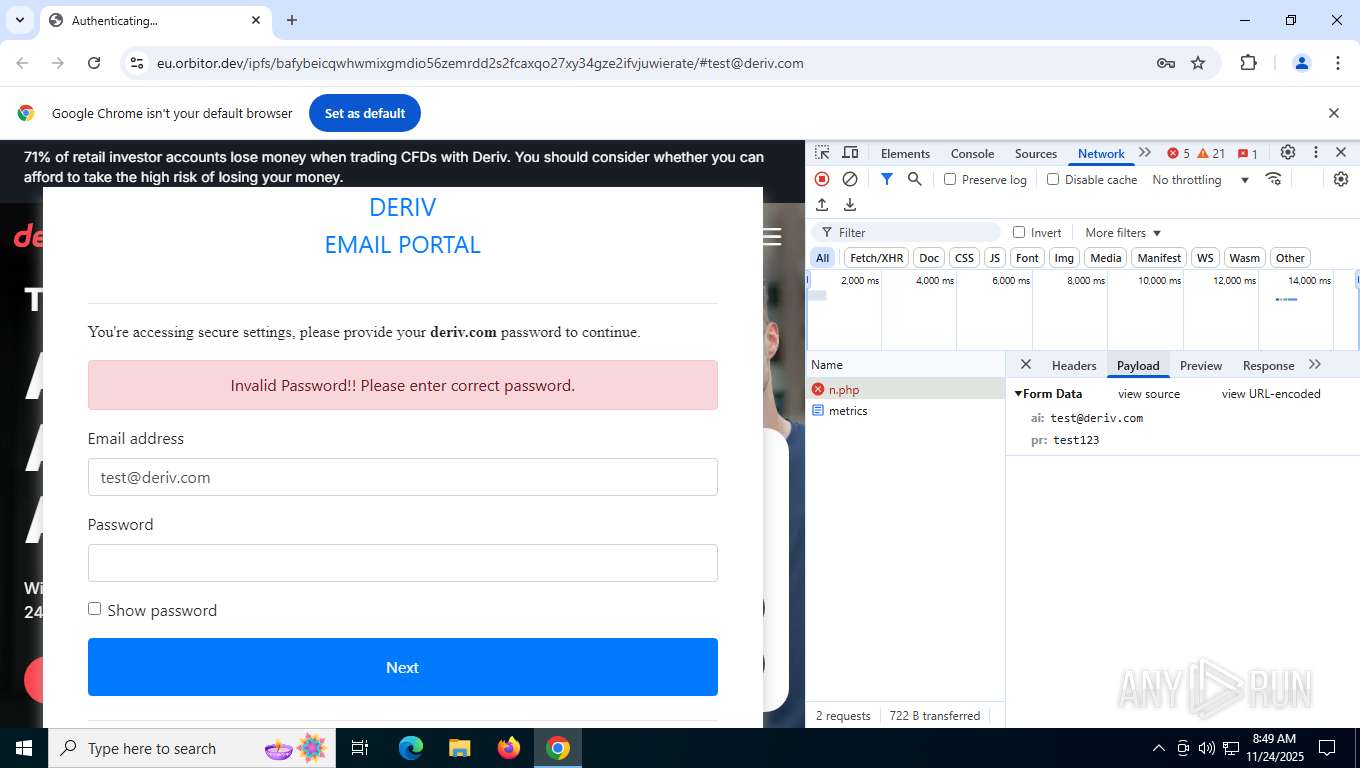Viewport: 1360px width, 768px height.
Task: Close the request details pane
Action: click(x=1025, y=365)
